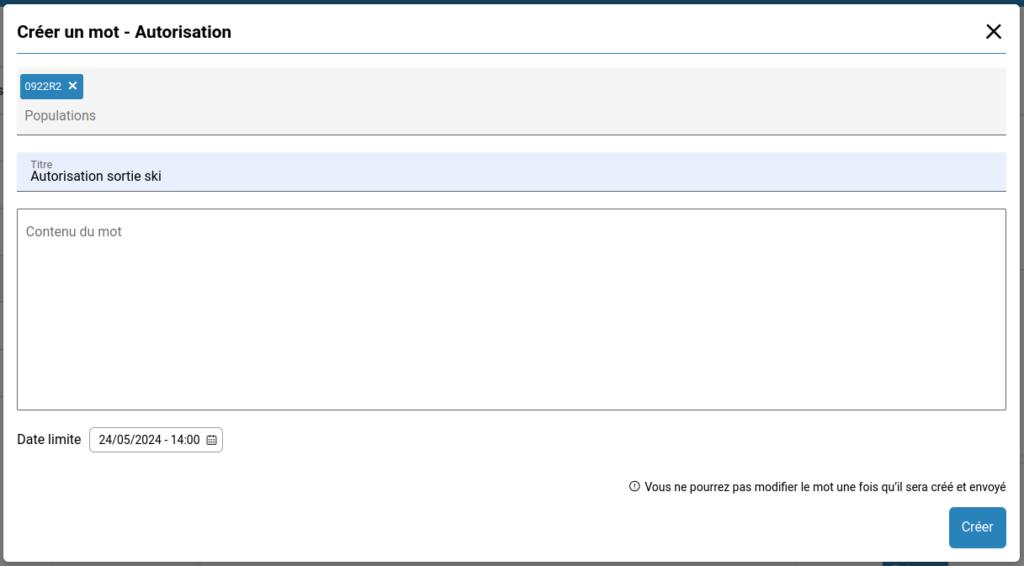Open the Populations selection field
Image resolution: width=1024 pixels, height=566 pixels.
click(500, 116)
